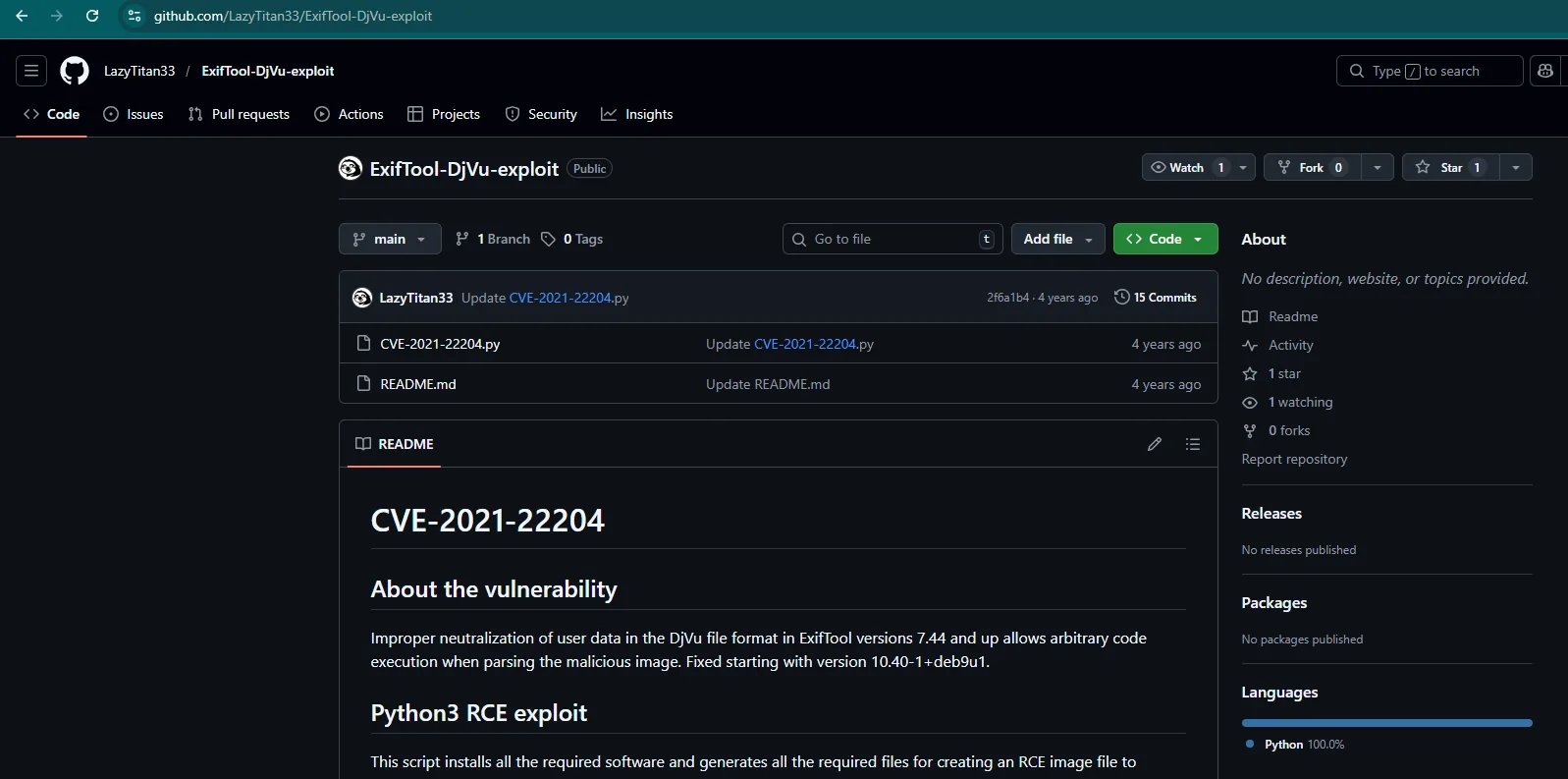Click the Python language bar
The image size is (1568, 779).
click(x=1386, y=723)
